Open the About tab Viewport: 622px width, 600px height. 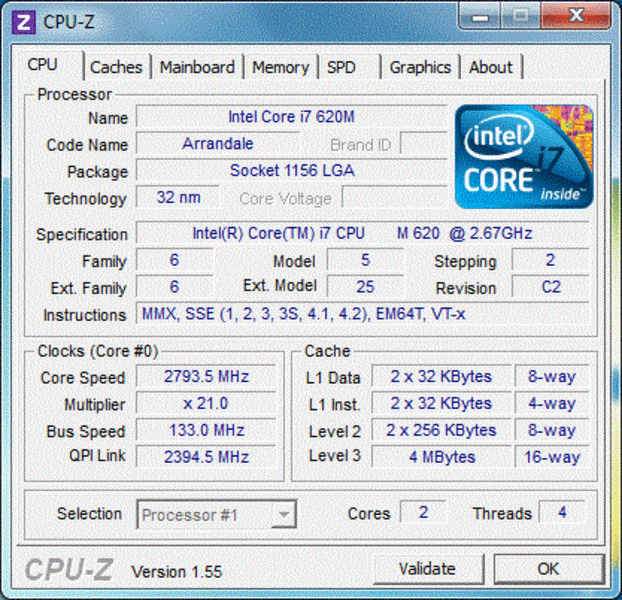[491, 67]
